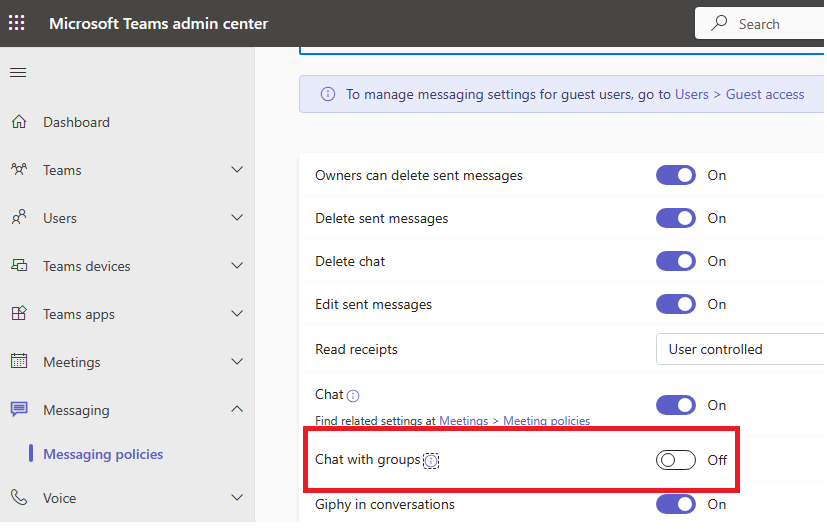This screenshot has width=827, height=529.
Task: Expand the Teams devices chevron
Action: coord(237,266)
